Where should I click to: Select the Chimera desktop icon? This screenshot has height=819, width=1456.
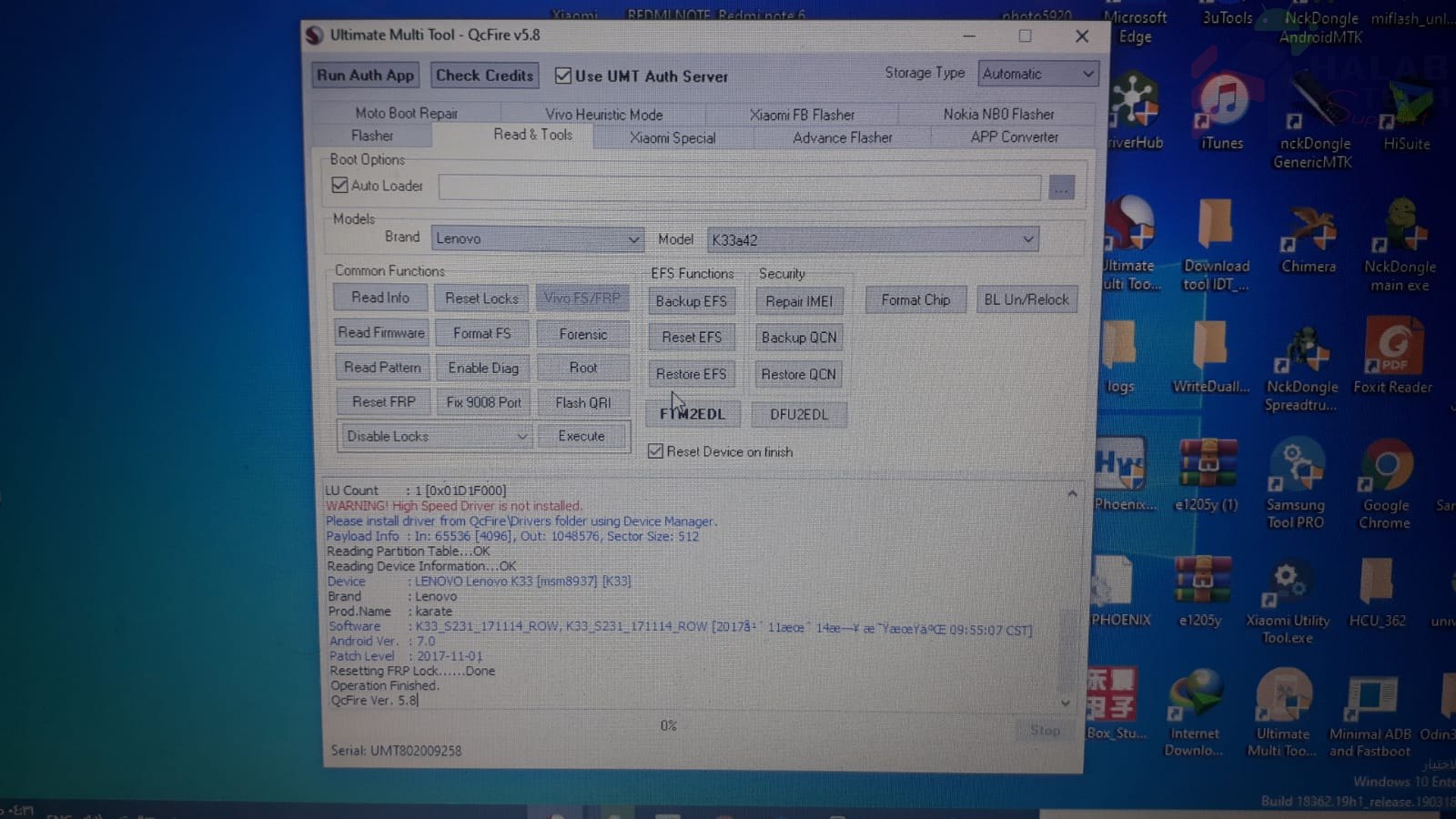(1309, 238)
